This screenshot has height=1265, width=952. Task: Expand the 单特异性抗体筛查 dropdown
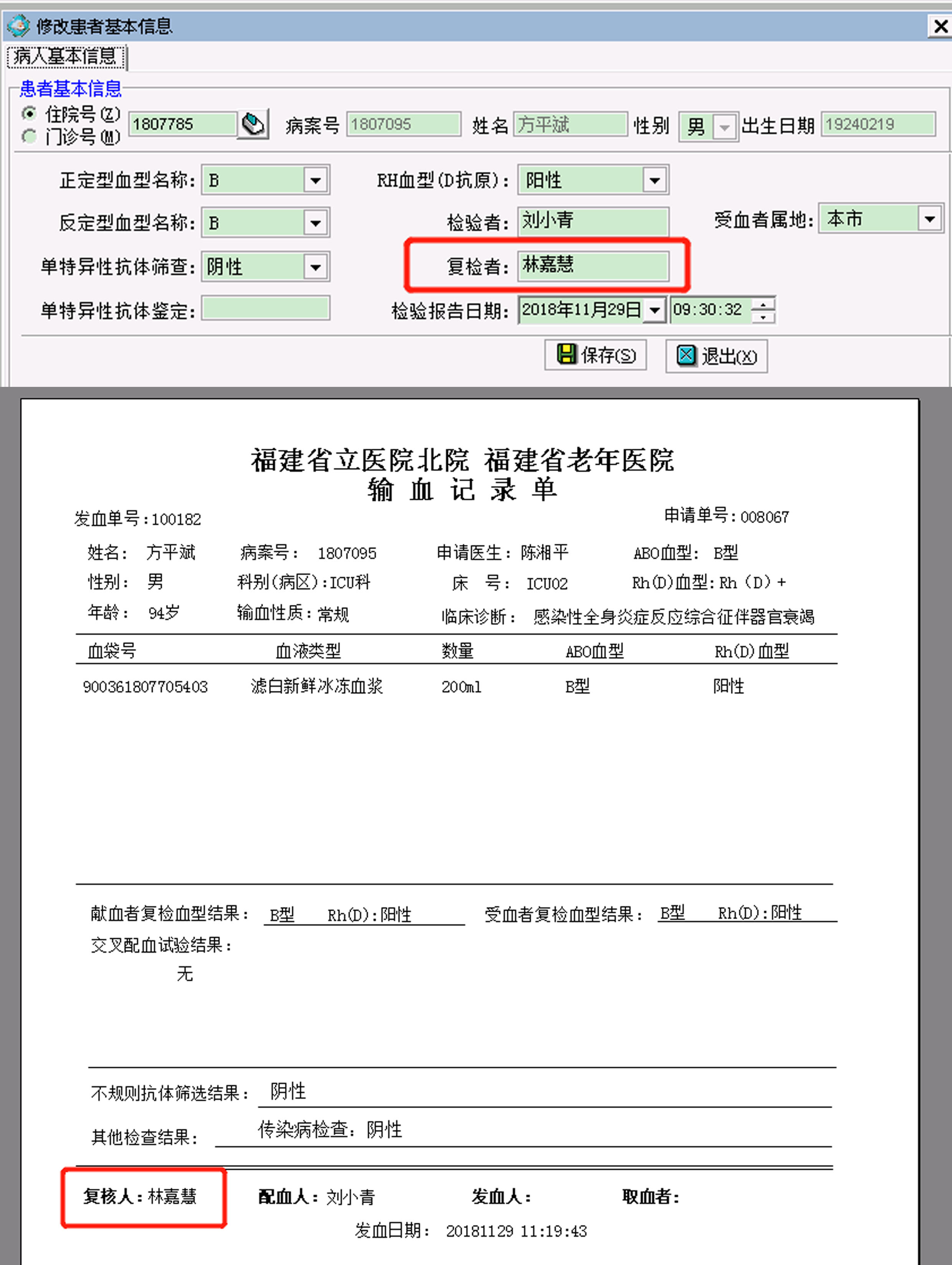[x=315, y=267]
